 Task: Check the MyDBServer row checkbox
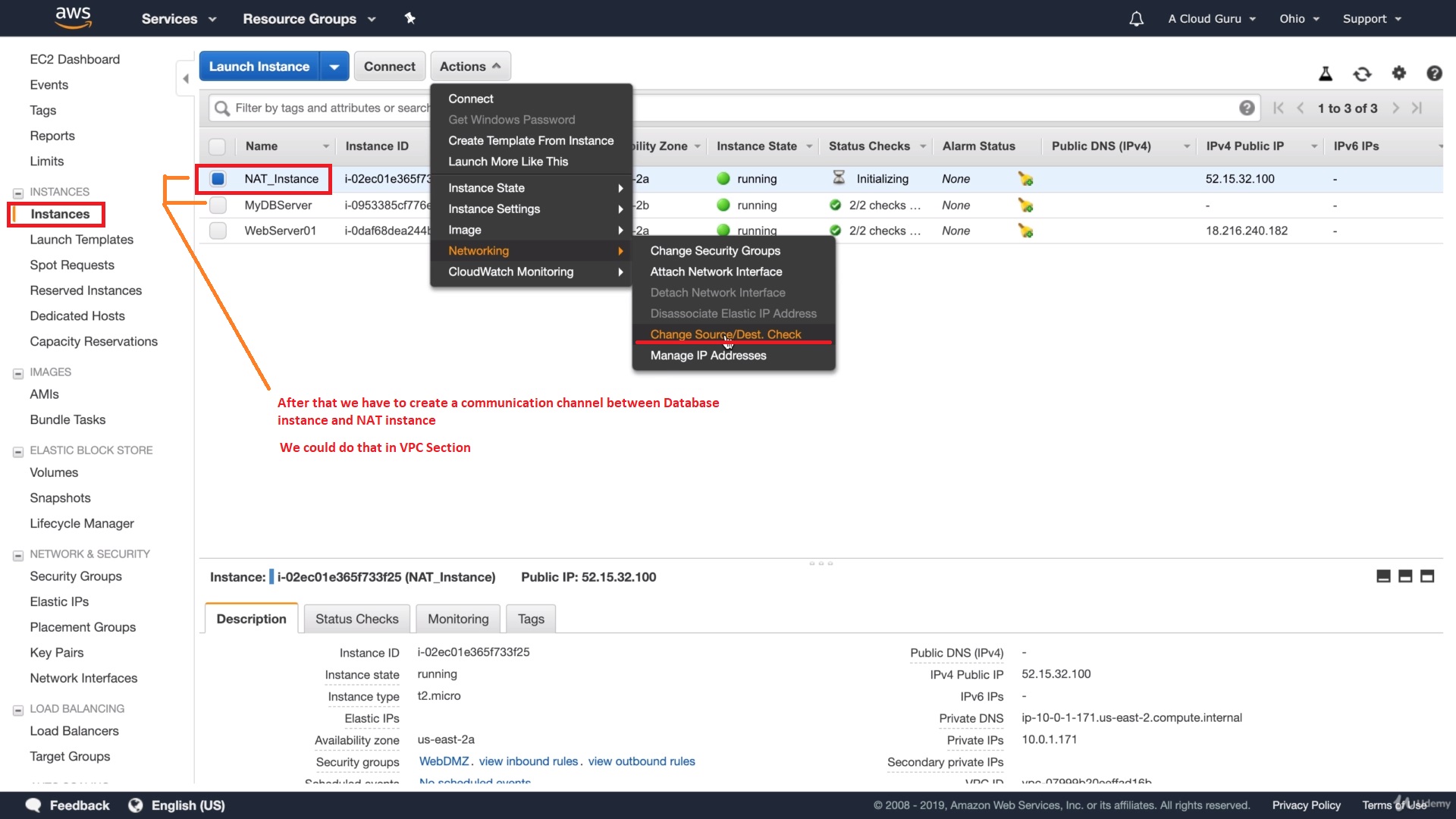(218, 206)
